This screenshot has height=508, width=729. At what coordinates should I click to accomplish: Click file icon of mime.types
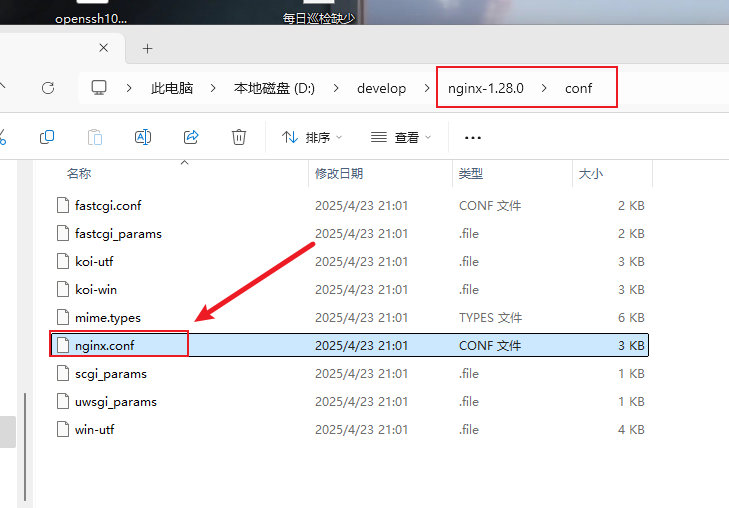pos(63,317)
